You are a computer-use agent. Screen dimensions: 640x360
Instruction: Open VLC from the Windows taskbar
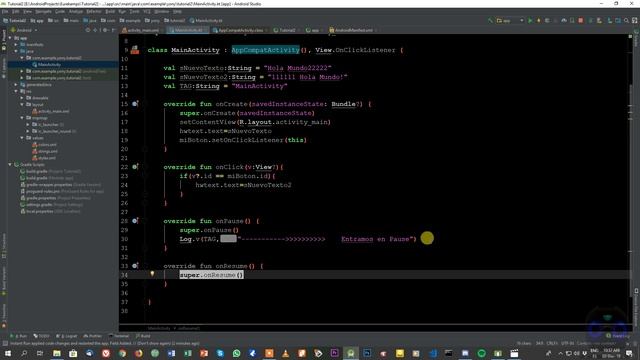(x=285, y=353)
